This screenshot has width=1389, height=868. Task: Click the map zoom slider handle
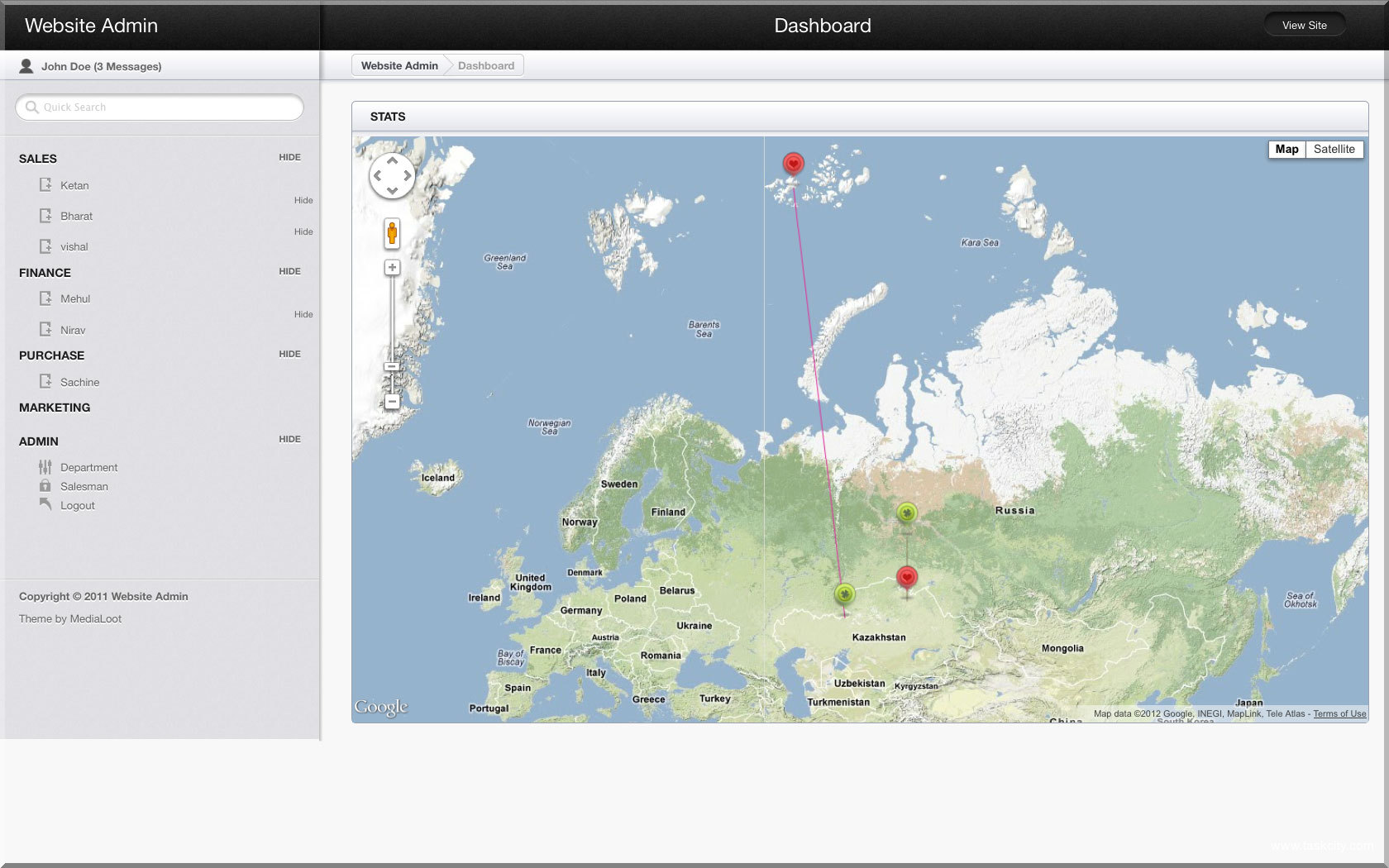pyautogui.click(x=392, y=366)
